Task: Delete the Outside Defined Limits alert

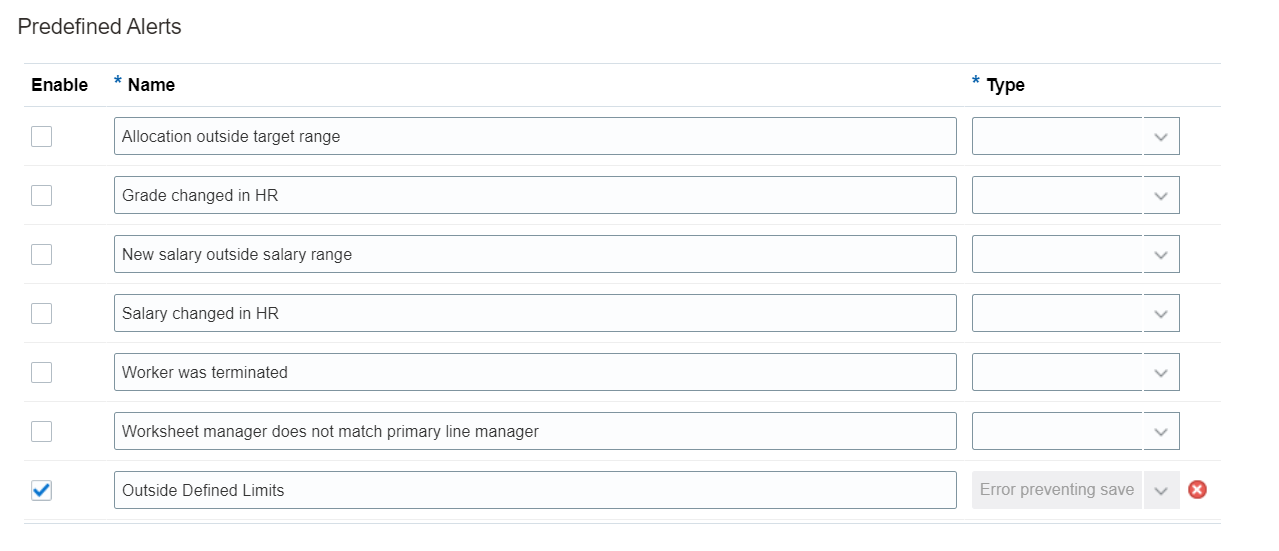Action: [x=1197, y=490]
